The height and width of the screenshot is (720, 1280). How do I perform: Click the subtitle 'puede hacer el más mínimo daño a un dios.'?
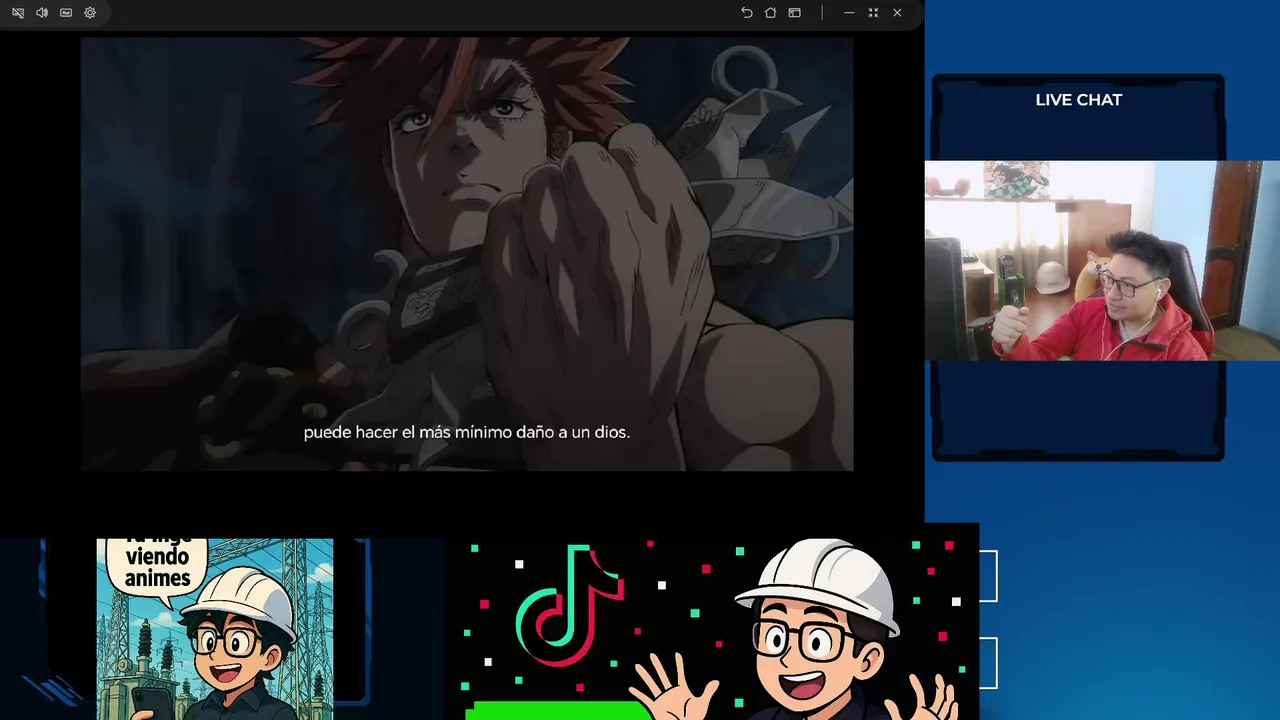(466, 433)
